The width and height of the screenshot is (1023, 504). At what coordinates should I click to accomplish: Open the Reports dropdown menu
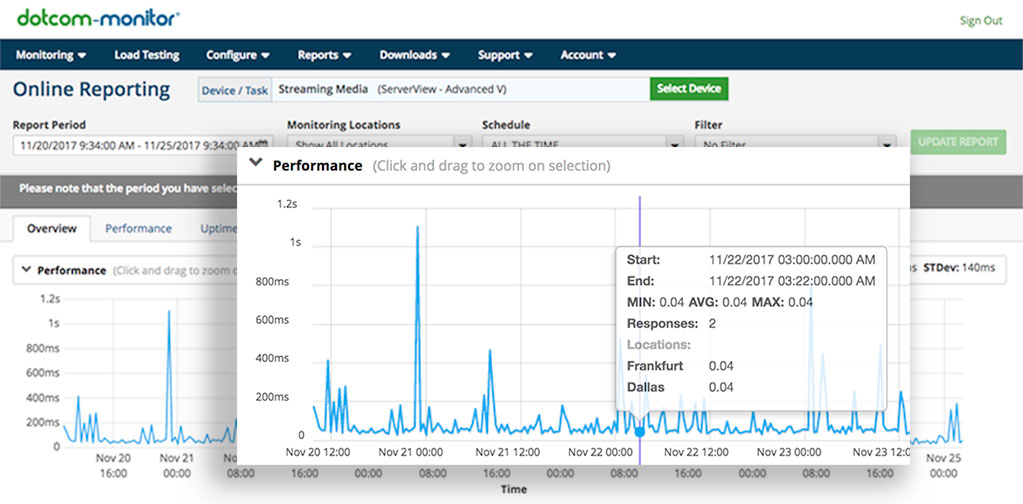[x=324, y=55]
